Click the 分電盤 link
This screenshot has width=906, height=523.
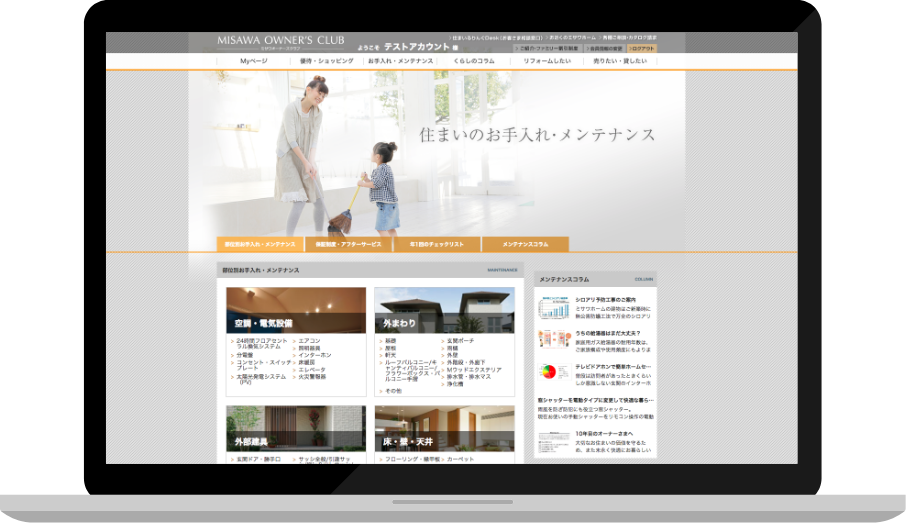245,355
